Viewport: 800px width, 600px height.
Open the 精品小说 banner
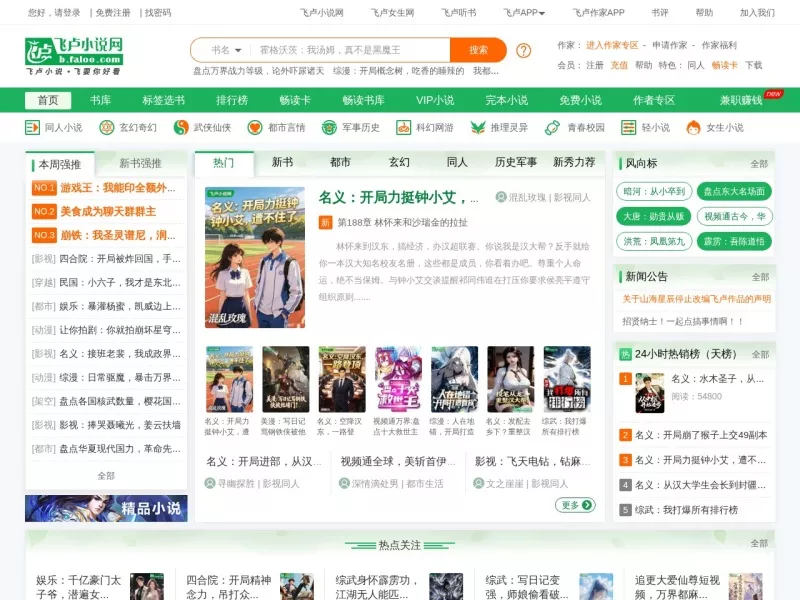click(106, 508)
